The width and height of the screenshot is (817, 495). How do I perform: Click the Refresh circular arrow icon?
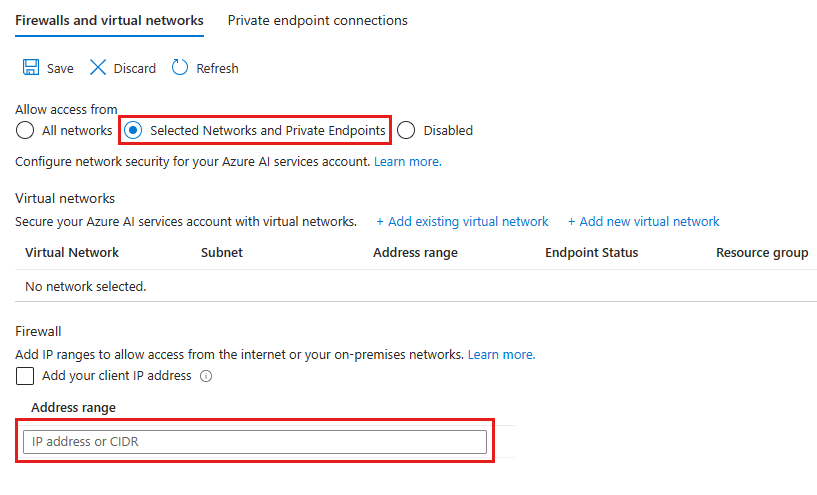(x=180, y=68)
